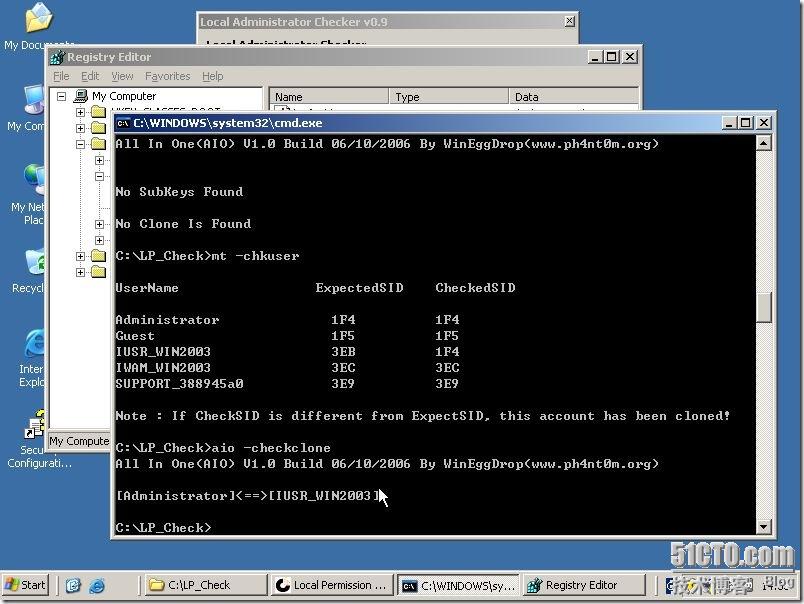Click the 'mt -chkuser' command line

point(207,256)
